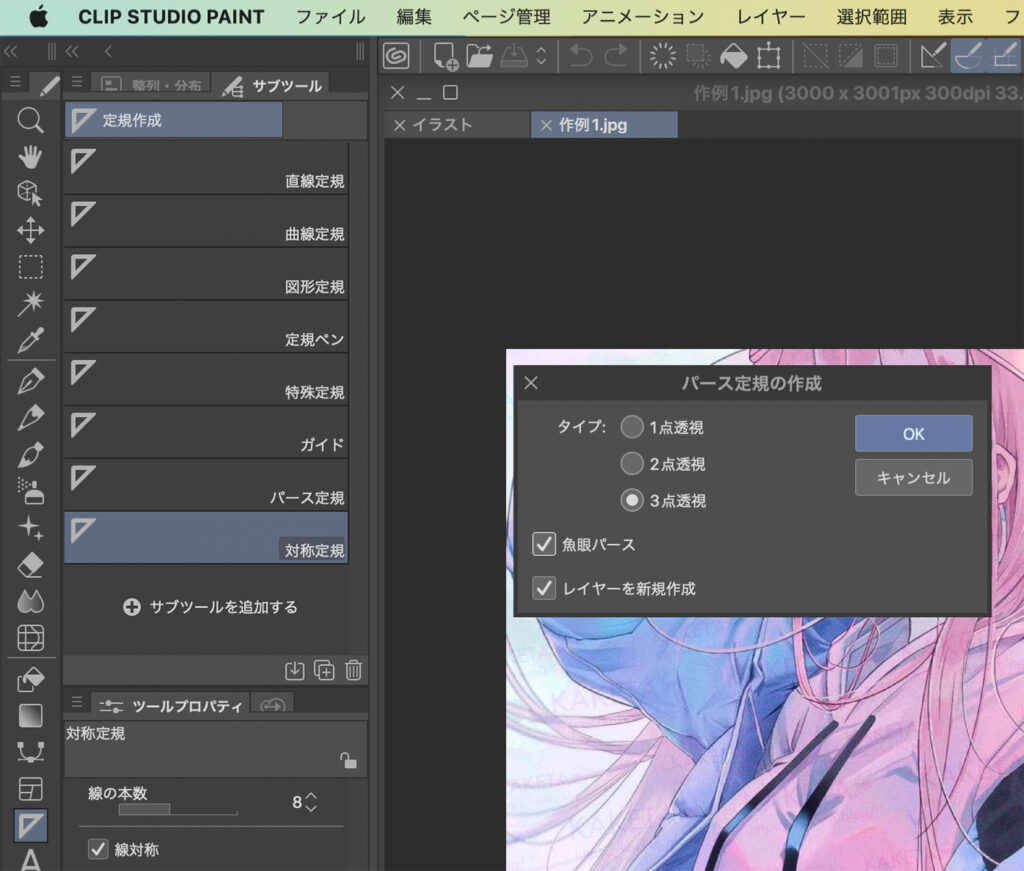Select the Move Layer tool
This screenshot has width=1024, height=871.
30,230
